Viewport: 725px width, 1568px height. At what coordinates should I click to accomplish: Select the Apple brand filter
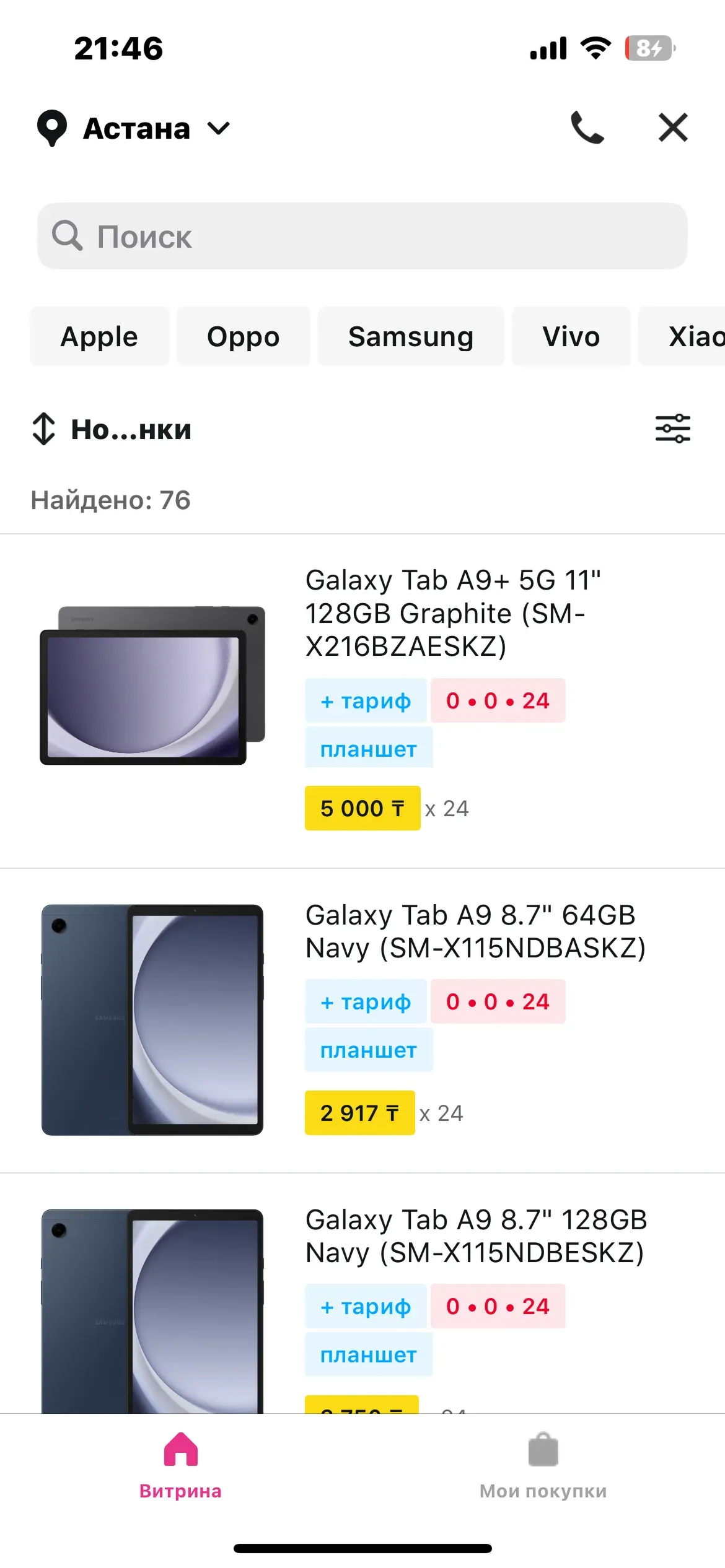pos(99,336)
